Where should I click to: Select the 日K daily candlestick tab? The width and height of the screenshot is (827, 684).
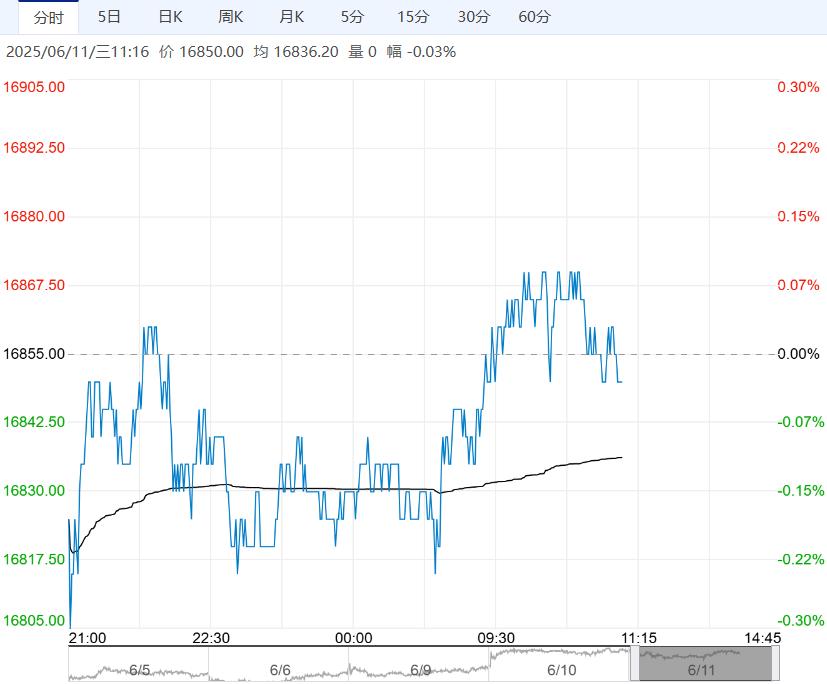171,17
